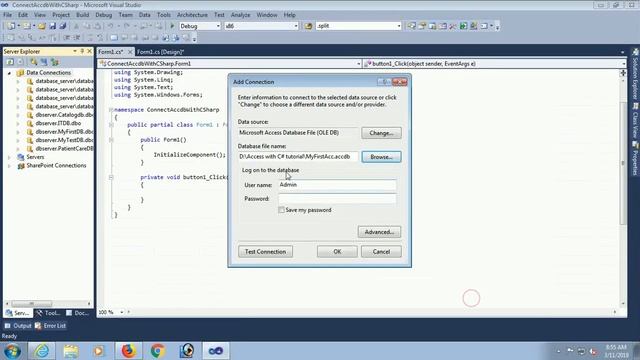Collapse the button1_Click method outlining block
The height and width of the screenshot is (360, 640).
tap(111, 177)
